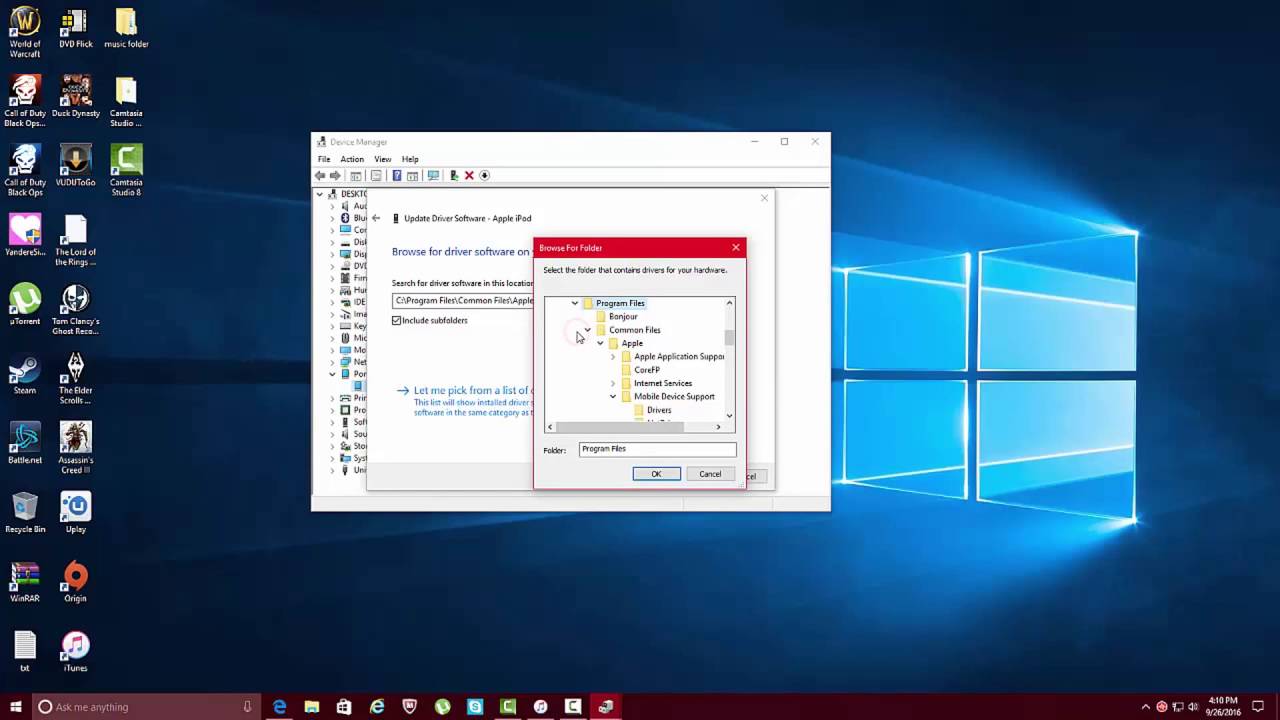Click Scan for hardware changes monitor icon
The image size is (1280, 720).
433,175
